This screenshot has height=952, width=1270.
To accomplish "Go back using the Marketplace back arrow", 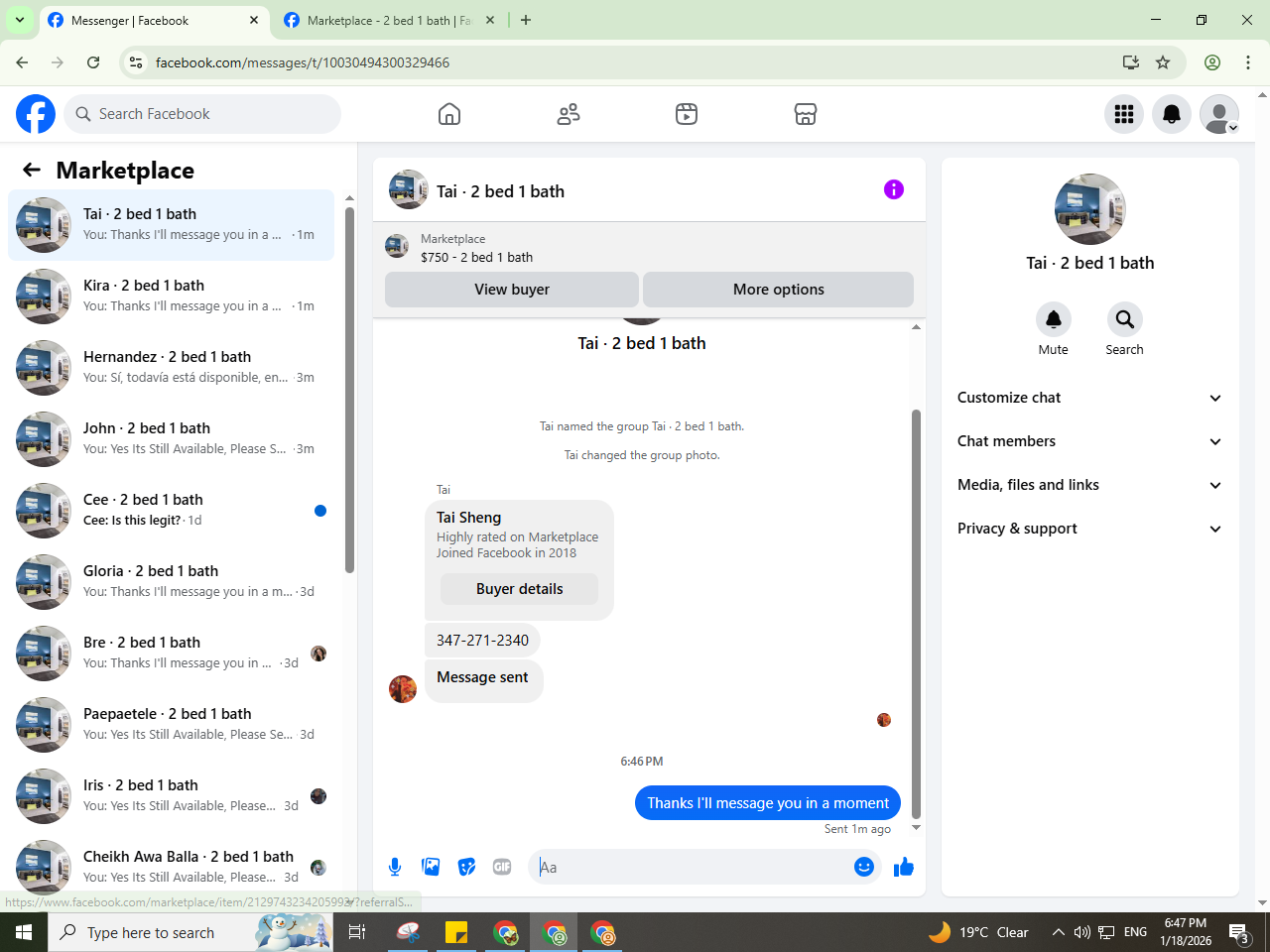I will 32,170.
